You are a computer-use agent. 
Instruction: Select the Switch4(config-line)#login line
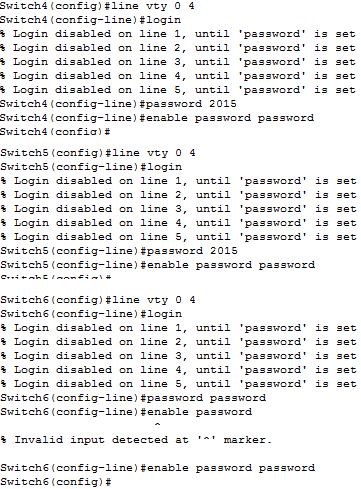[90, 20]
